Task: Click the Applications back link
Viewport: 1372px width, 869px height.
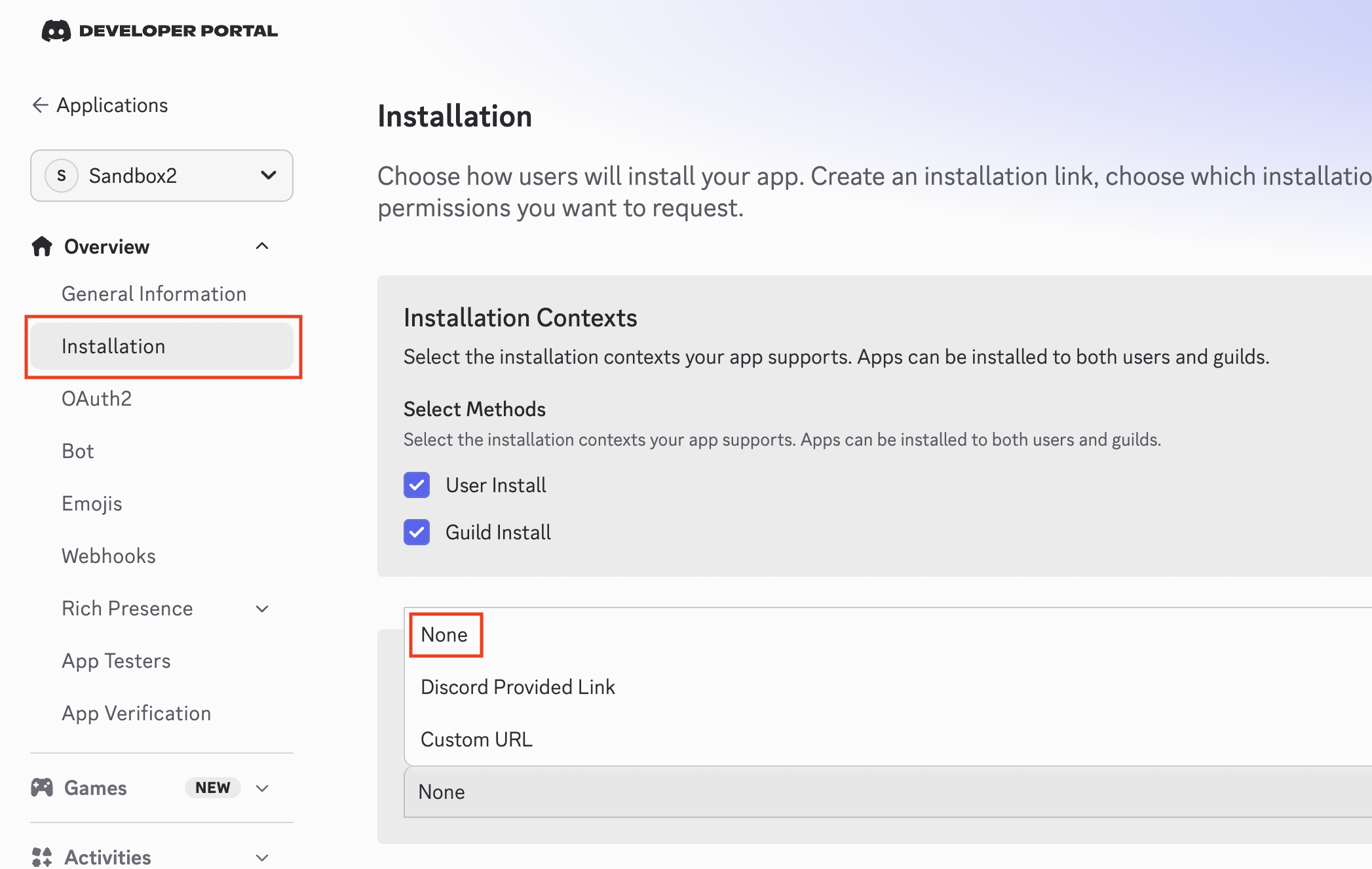Action: (112, 105)
